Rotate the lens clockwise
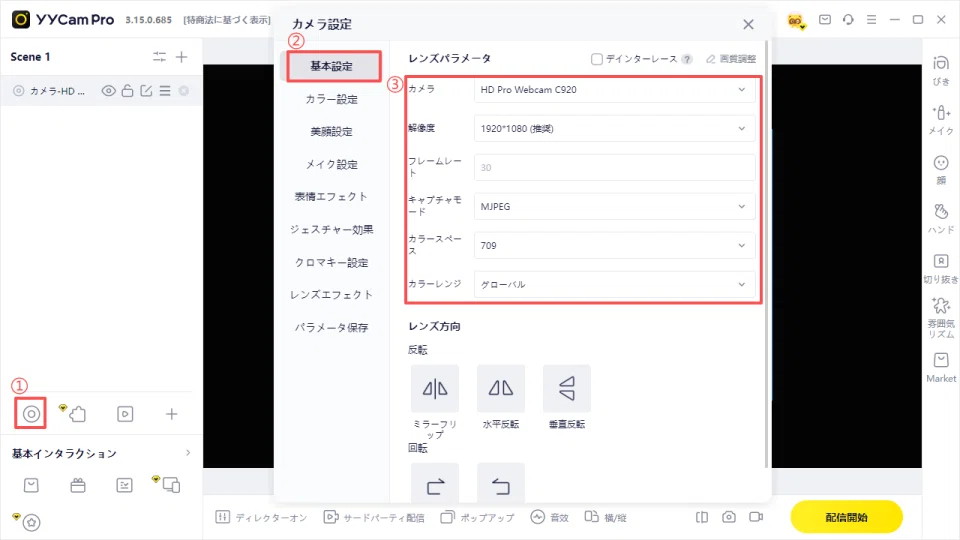960x540 pixels. click(x=435, y=484)
